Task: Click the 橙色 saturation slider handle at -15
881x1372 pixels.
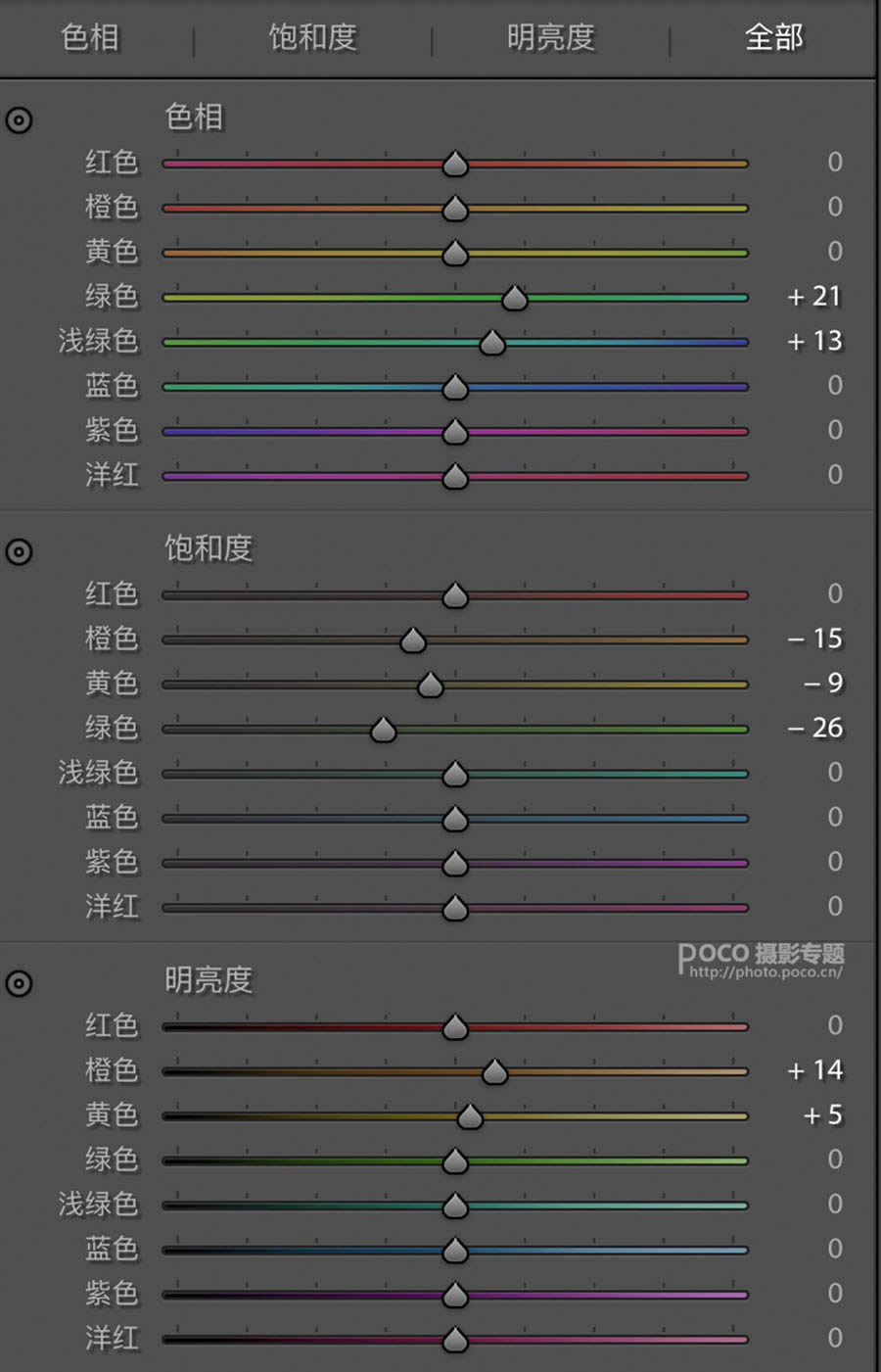Action: (x=412, y=639)
